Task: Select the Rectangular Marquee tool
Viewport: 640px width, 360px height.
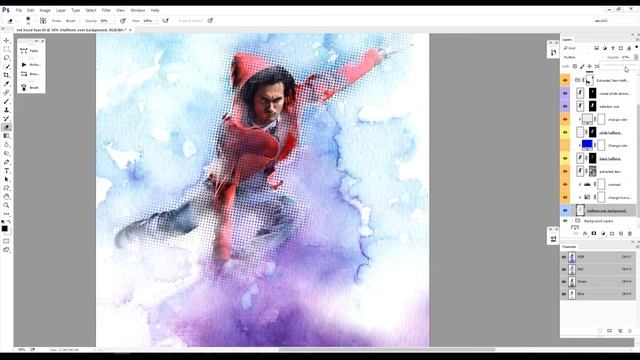Action: tap(6, 49)
